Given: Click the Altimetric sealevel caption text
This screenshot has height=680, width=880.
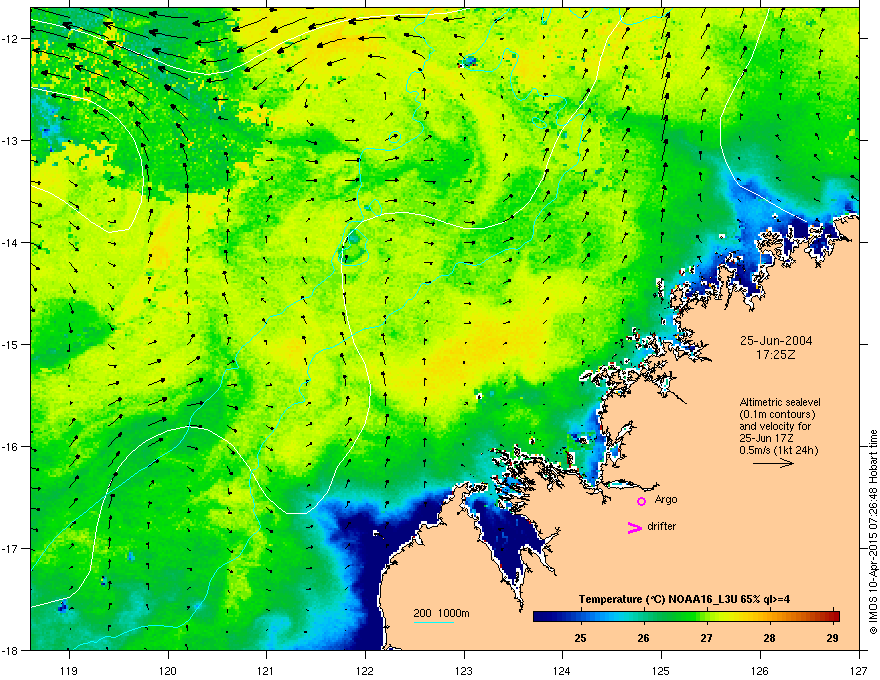Looking at the screenshot, I should (x=780, y=402).
